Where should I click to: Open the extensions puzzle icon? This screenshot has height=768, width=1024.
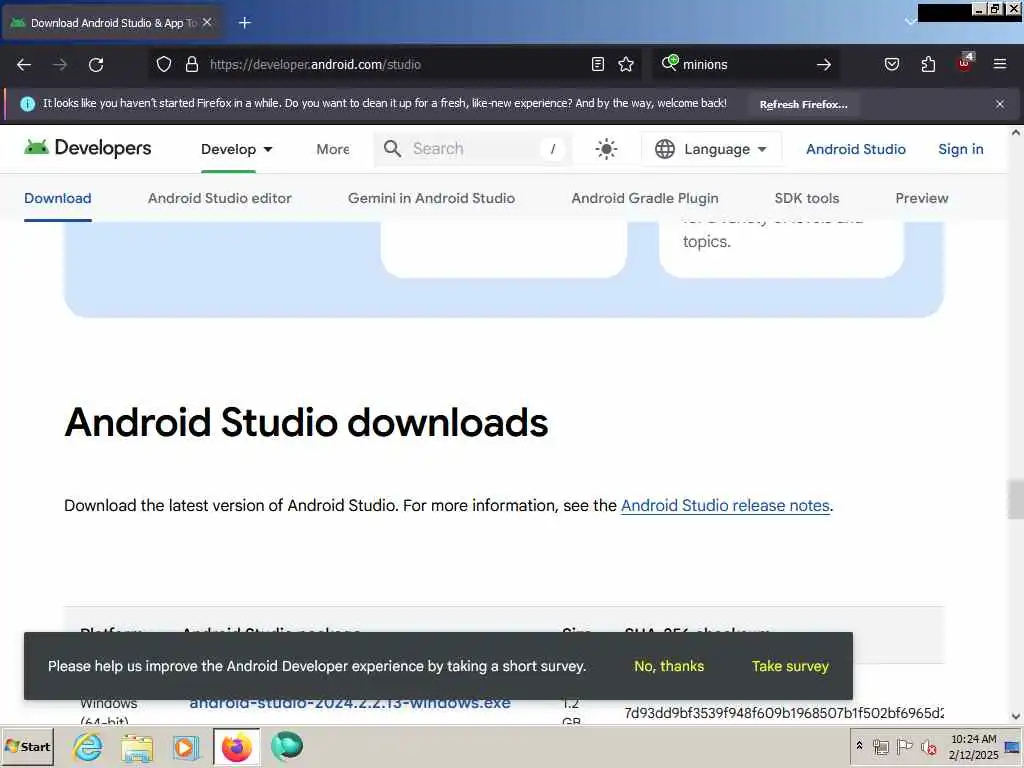coord(928,64)
